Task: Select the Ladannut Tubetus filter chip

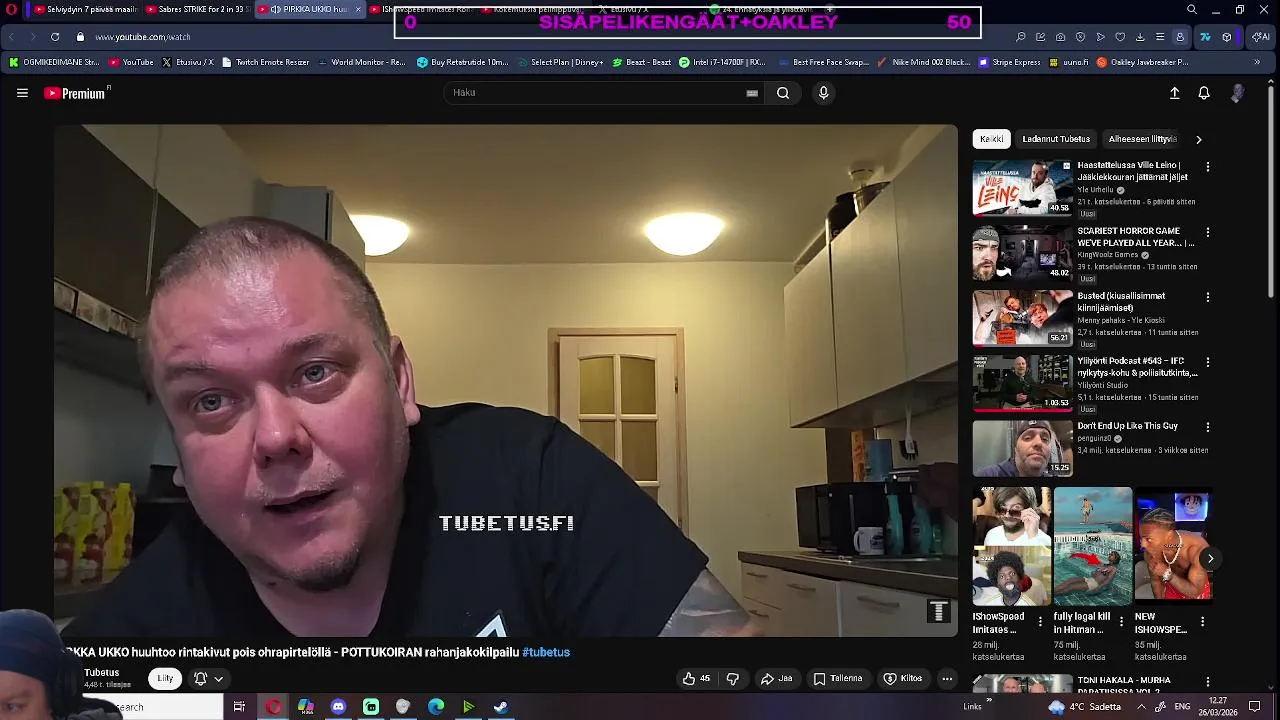Action: tap(1056, 139)
